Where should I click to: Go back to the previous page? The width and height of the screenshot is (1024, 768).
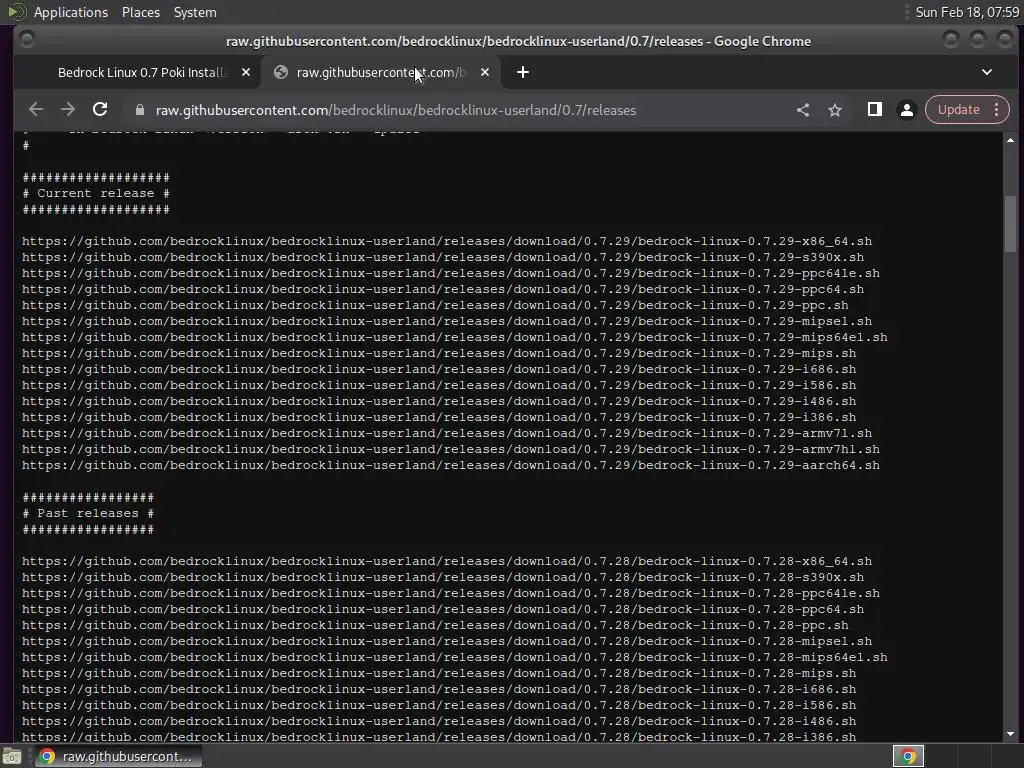[x=36, y=110]
